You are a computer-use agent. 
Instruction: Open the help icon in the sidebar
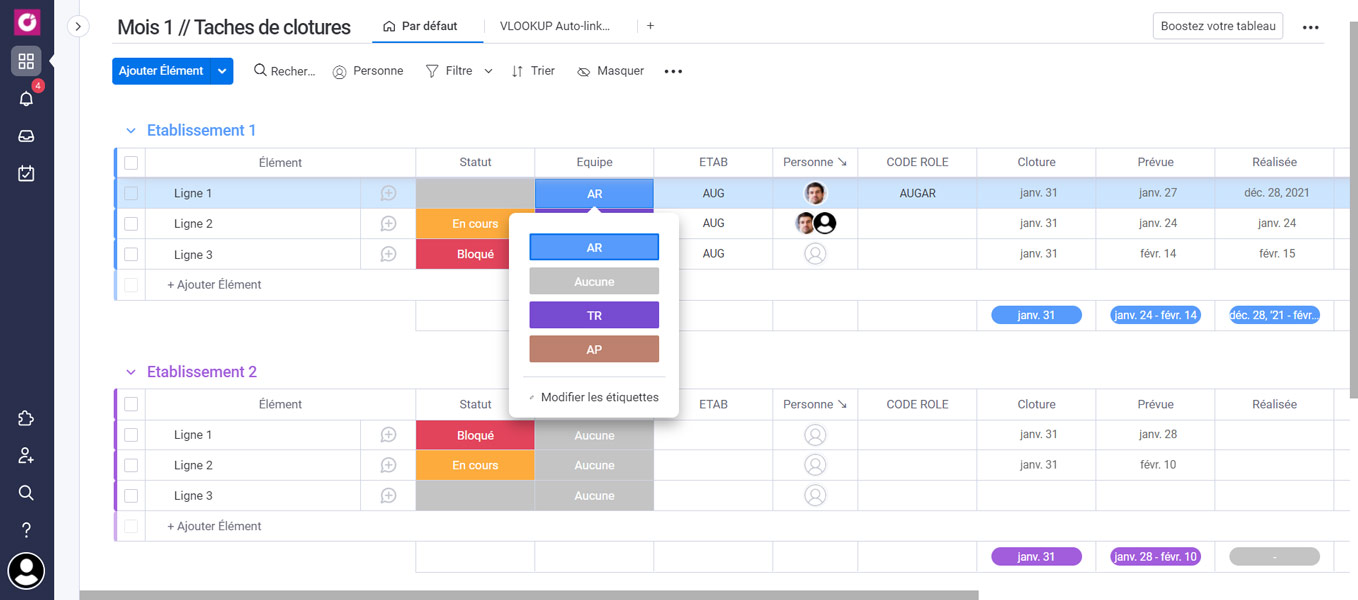26,528
